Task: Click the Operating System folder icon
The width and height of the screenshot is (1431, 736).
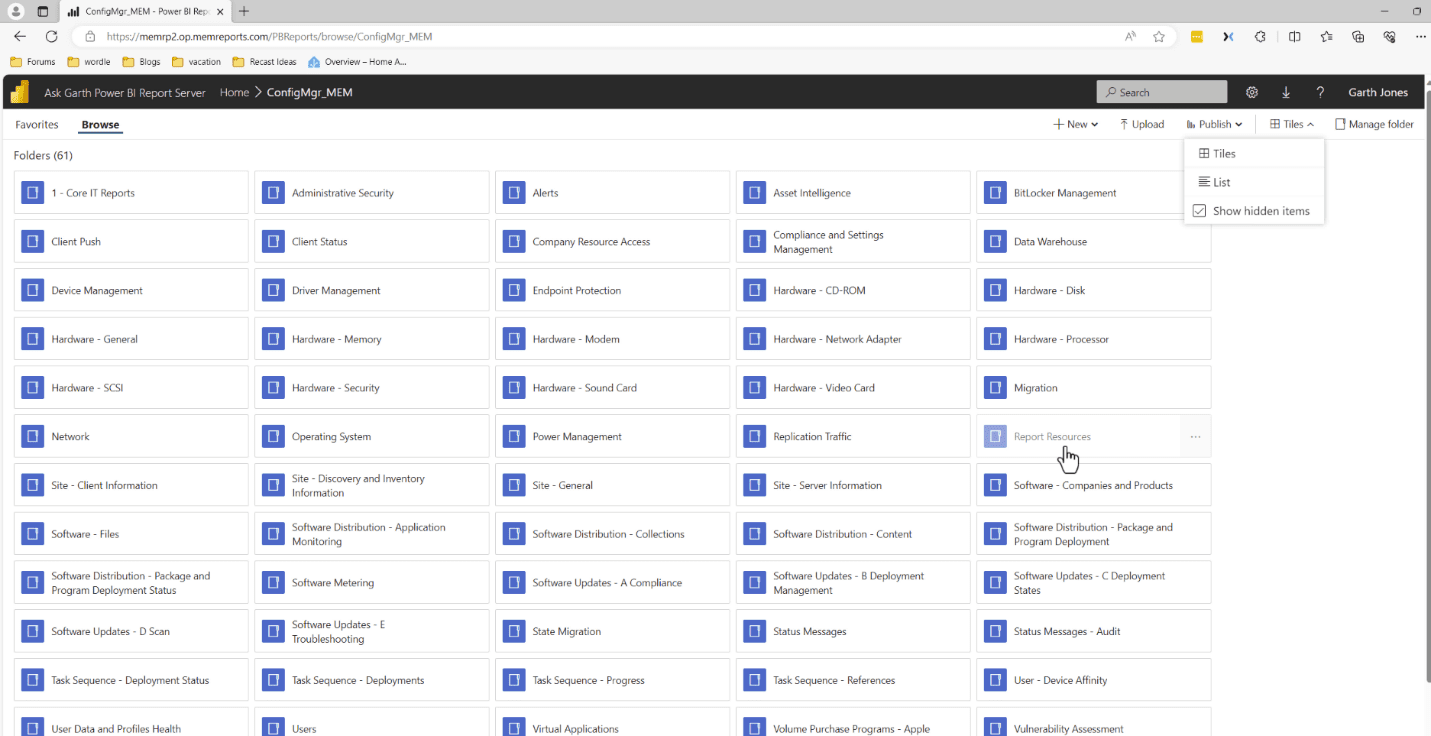Action: pos(273,437)
